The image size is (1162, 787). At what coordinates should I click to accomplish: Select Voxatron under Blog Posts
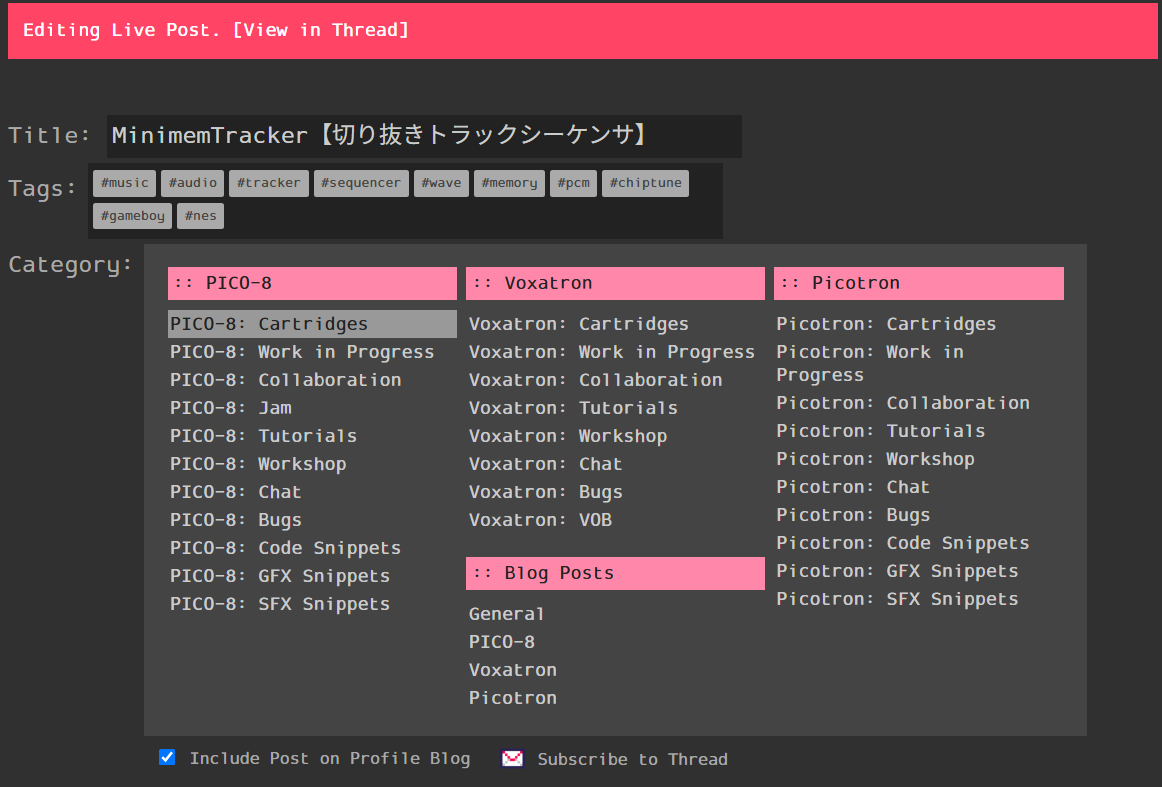pyautogui.click(x=513, y=670)
